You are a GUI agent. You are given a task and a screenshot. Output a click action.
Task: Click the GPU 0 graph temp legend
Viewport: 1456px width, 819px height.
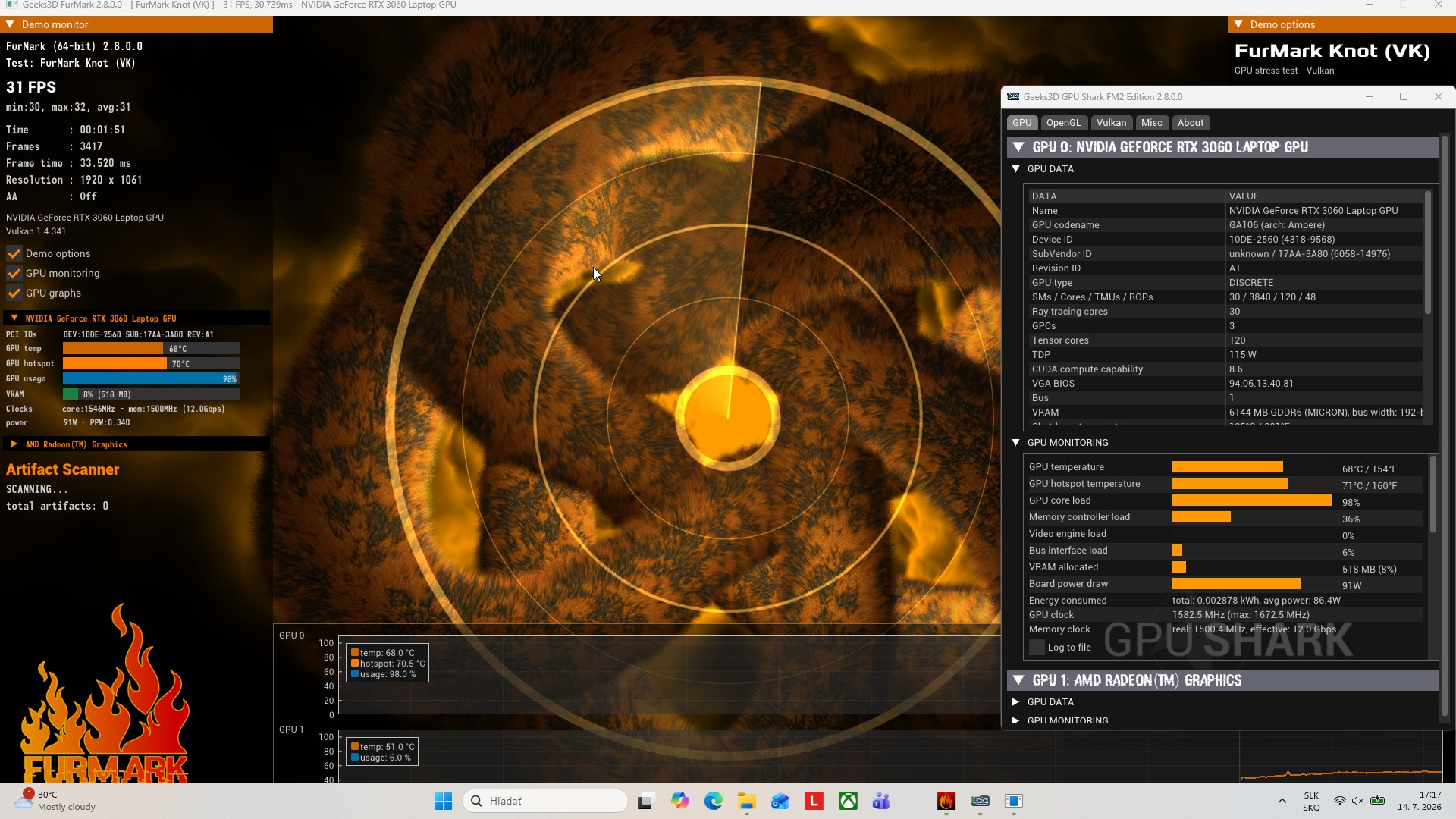click(x=383, y=653)
